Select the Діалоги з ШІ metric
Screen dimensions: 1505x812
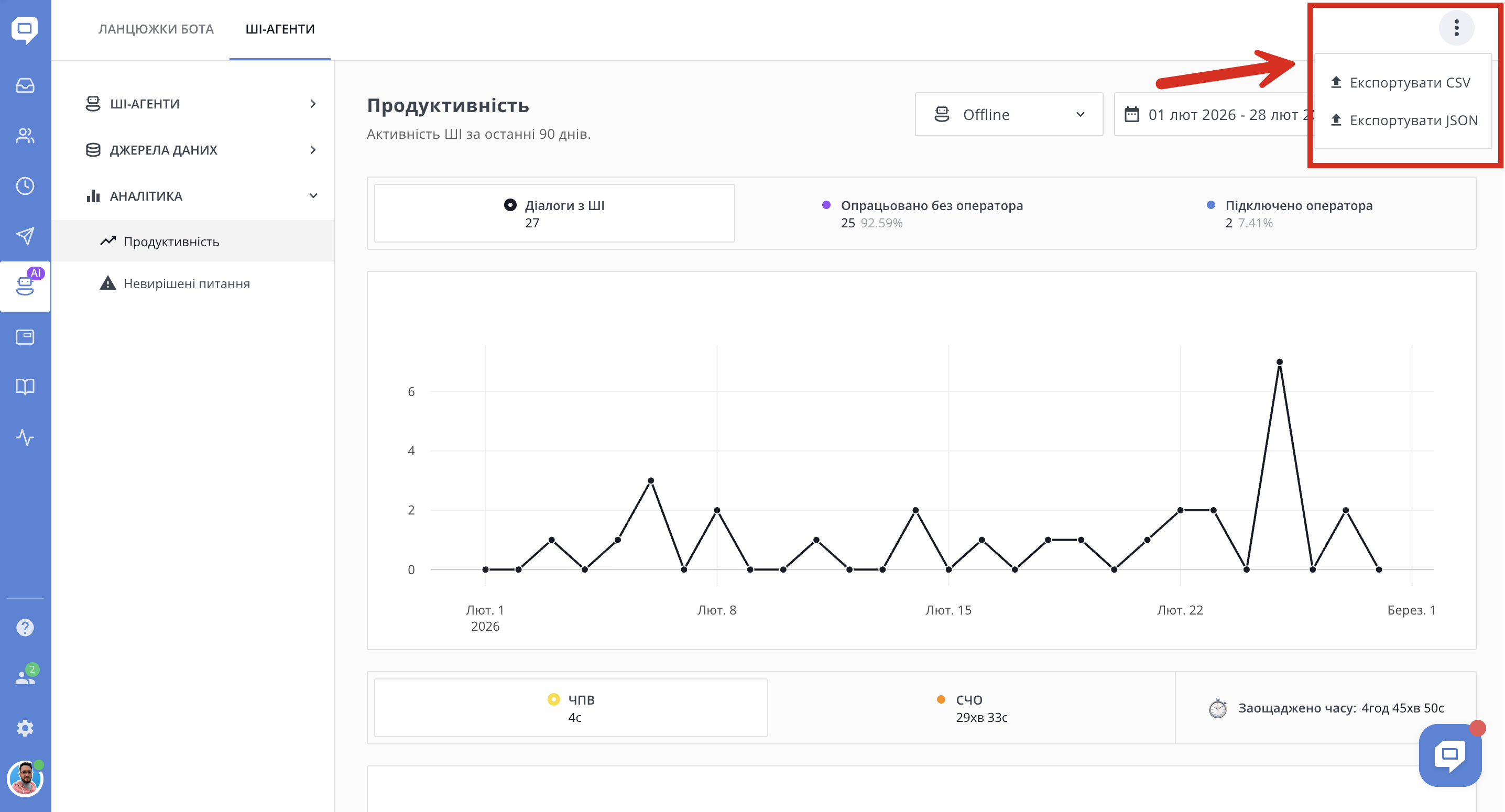[x=554, y=213]
